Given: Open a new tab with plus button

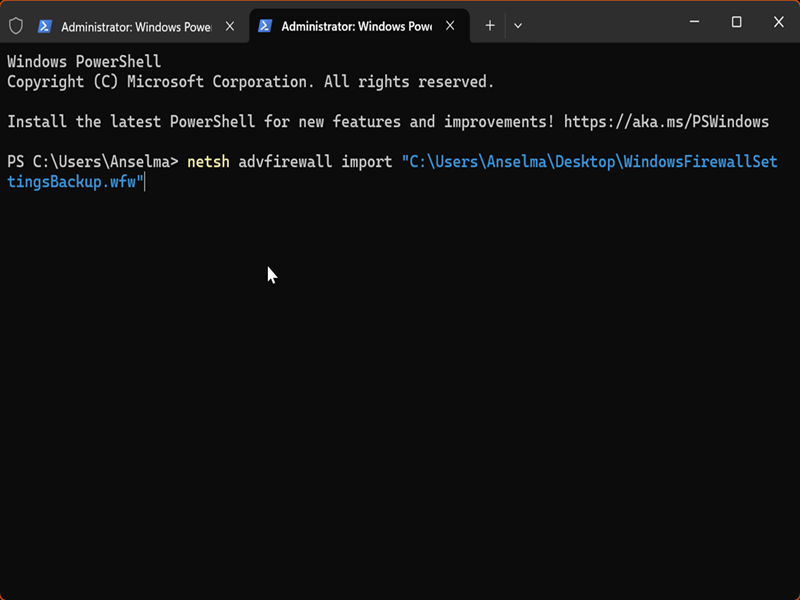Looking at the screenshot, I should (490, 26).
